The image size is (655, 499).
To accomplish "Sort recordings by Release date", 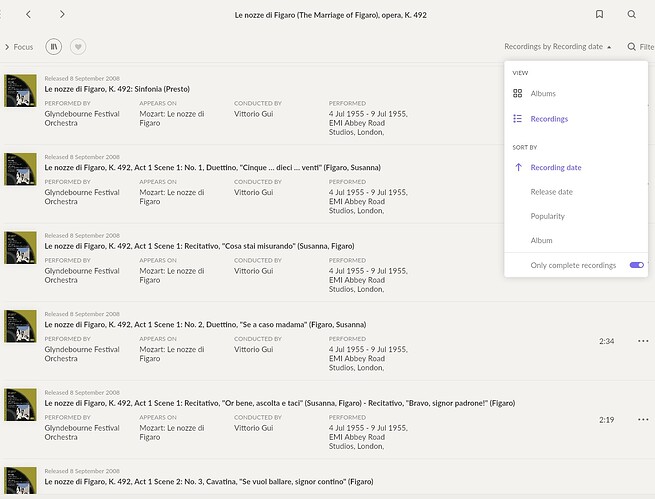I will point(551,192).
